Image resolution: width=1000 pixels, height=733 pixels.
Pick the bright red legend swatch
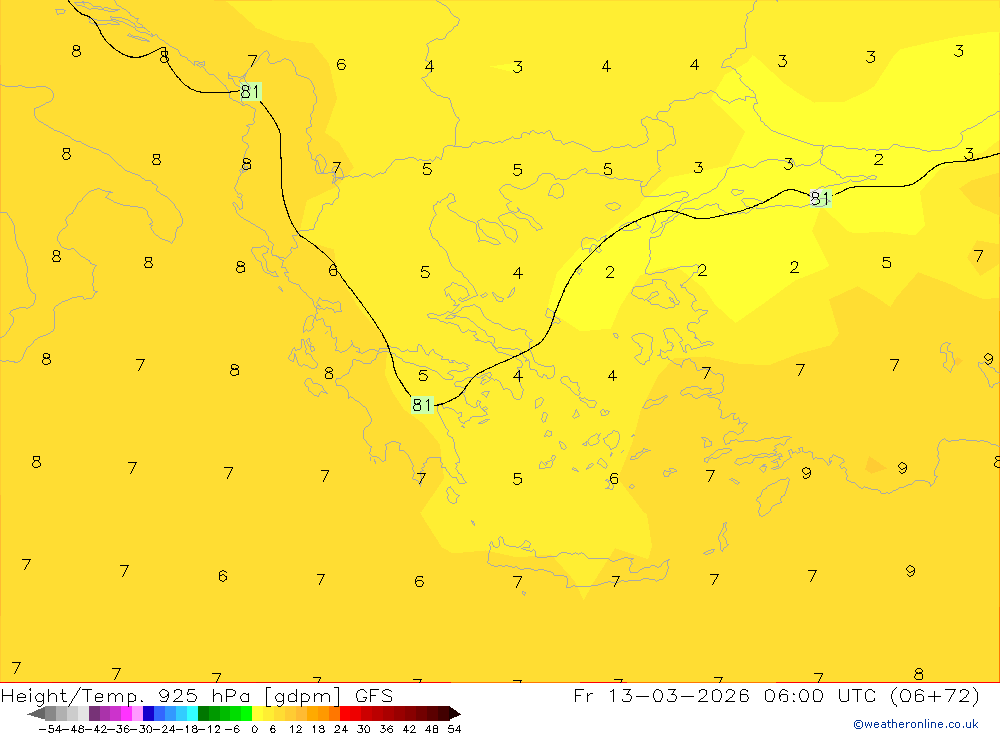pos(345,714)
